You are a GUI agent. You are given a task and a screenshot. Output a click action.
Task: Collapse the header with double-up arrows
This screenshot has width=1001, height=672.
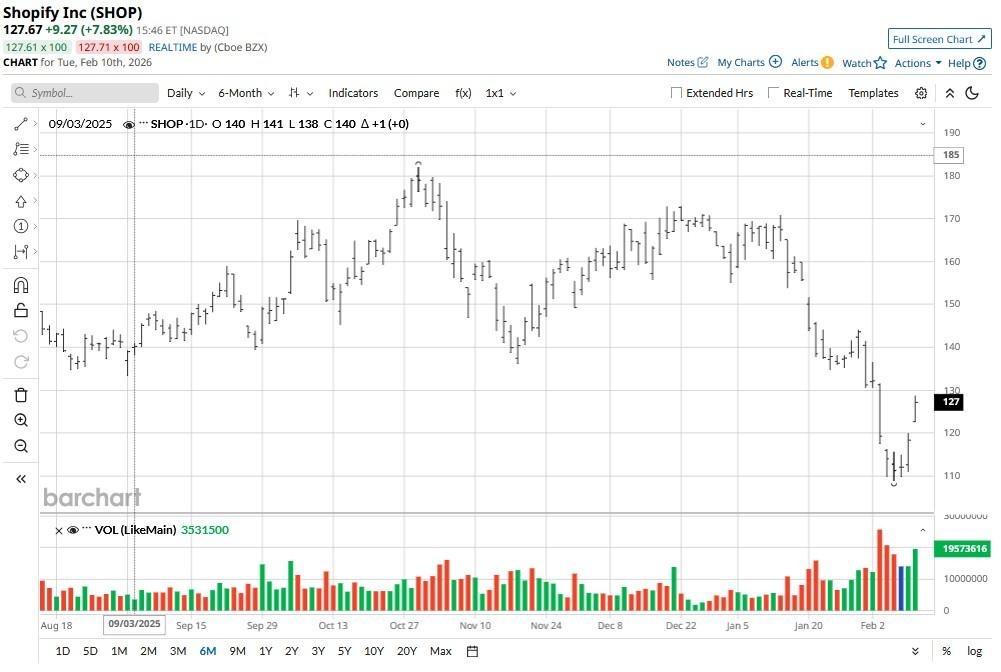pos(950,93)
